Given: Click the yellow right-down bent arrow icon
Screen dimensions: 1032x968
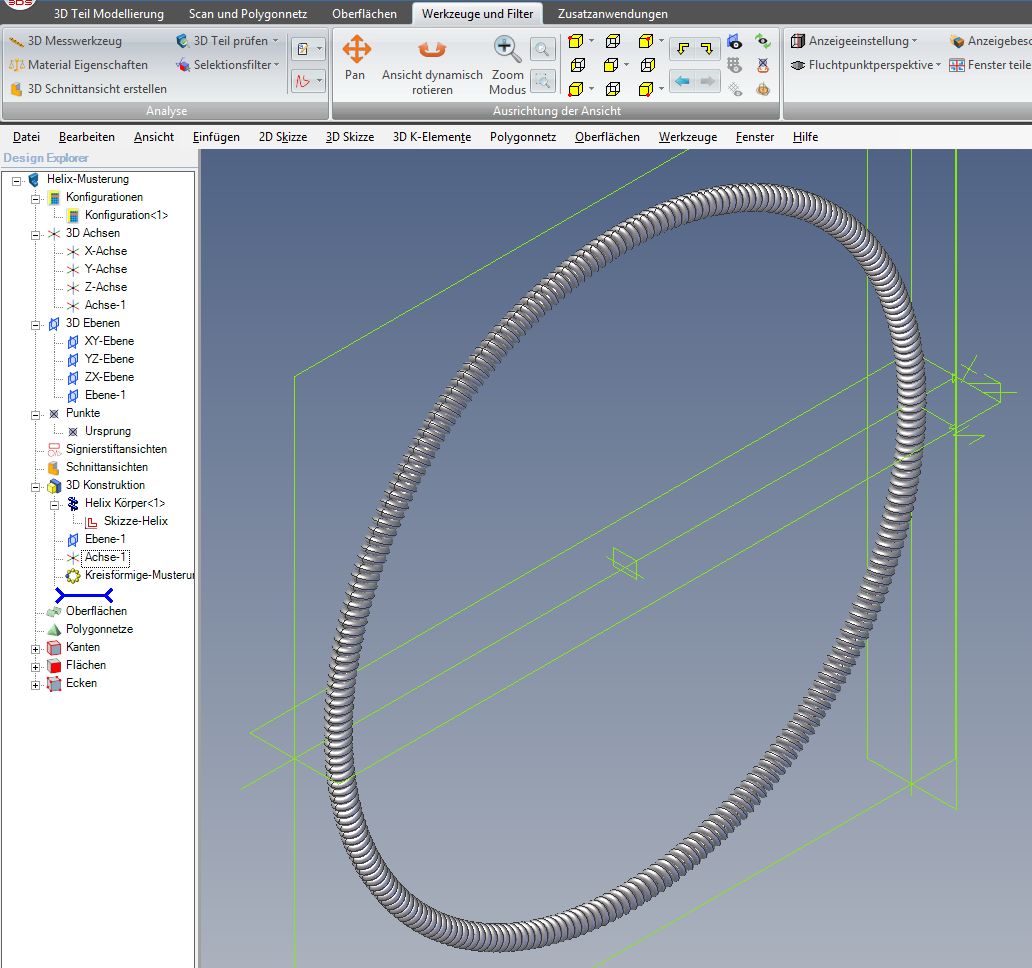Looking at the screenshot, I should [707, 49].
